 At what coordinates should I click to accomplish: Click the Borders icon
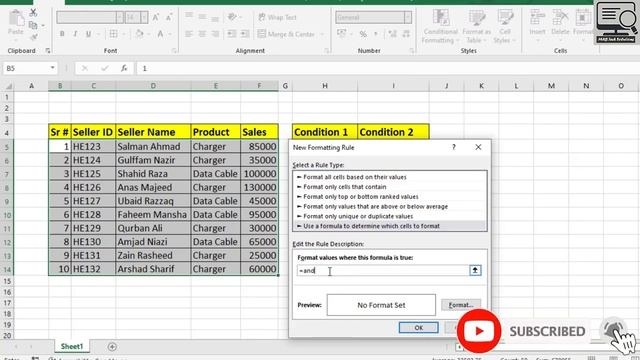pyautogui.click(x=113, y=34)
